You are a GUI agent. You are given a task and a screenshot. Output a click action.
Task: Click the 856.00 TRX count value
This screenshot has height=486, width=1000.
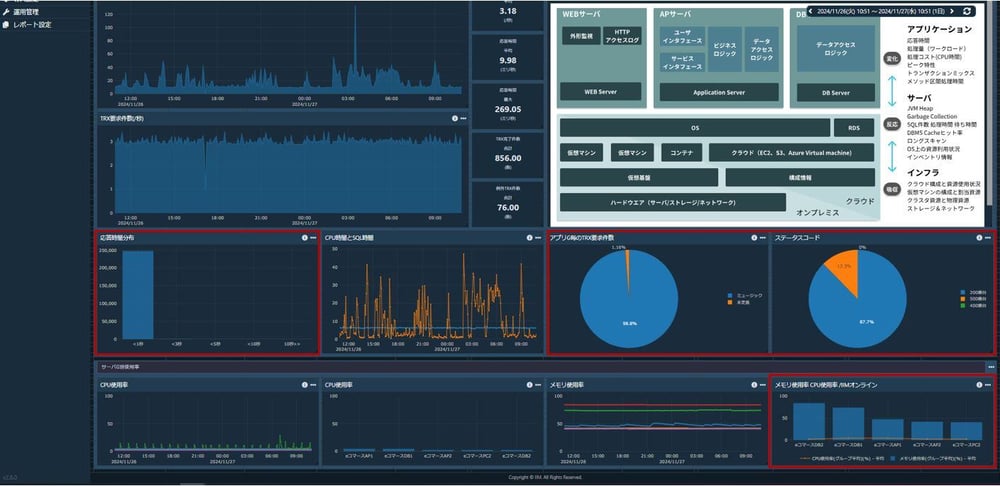pyautogui.click(x=508, y=158)
